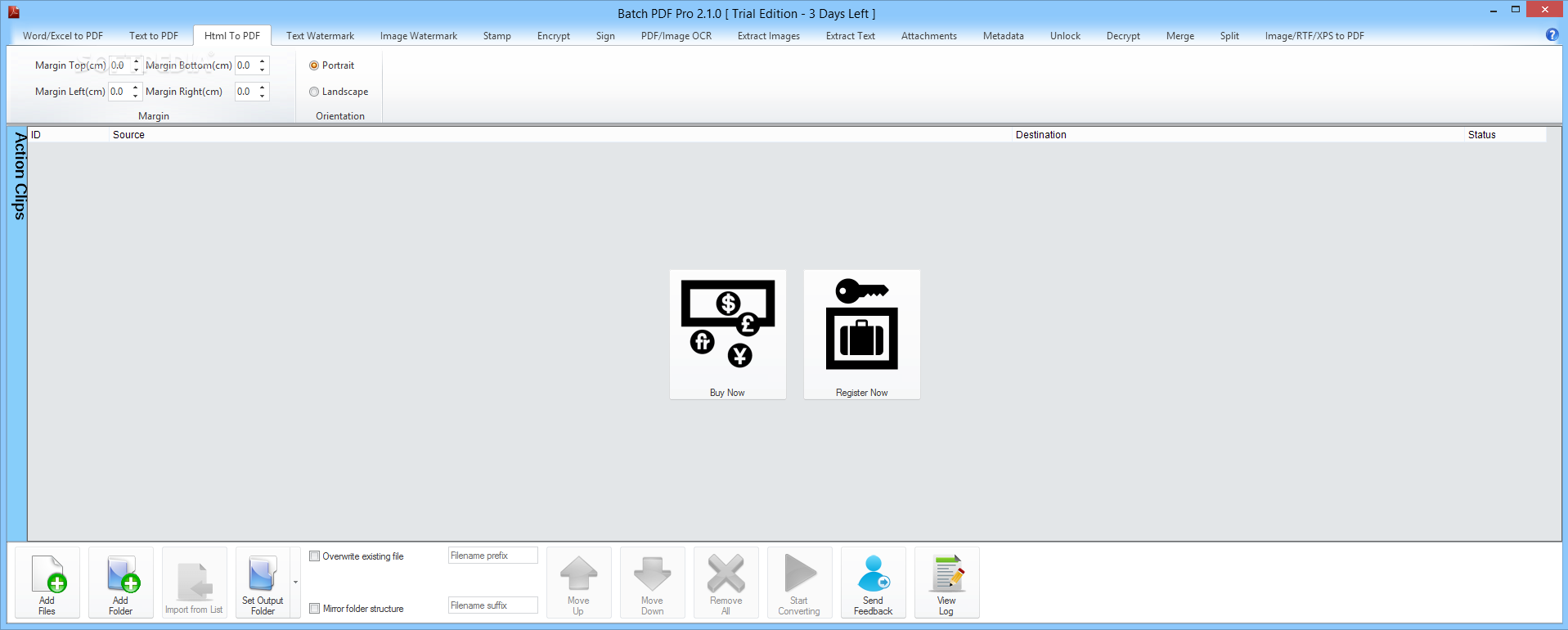
Task: Click the Buy Now currency icon
Action: [727, 324]
